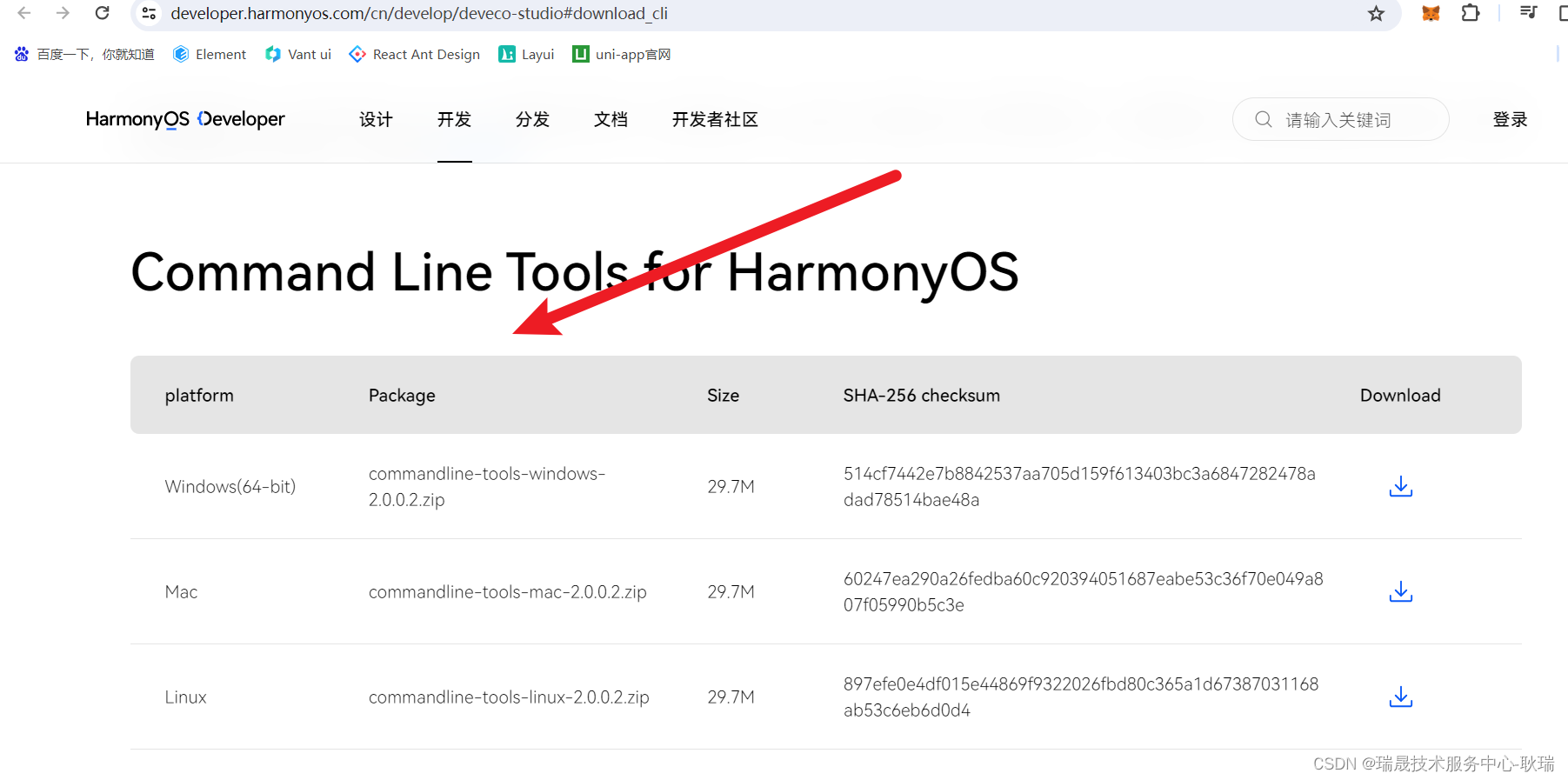Select the Windows checksum starting 514cf7442e
The height and width of the screenshot is (780, 1568).
point(1079,487)
